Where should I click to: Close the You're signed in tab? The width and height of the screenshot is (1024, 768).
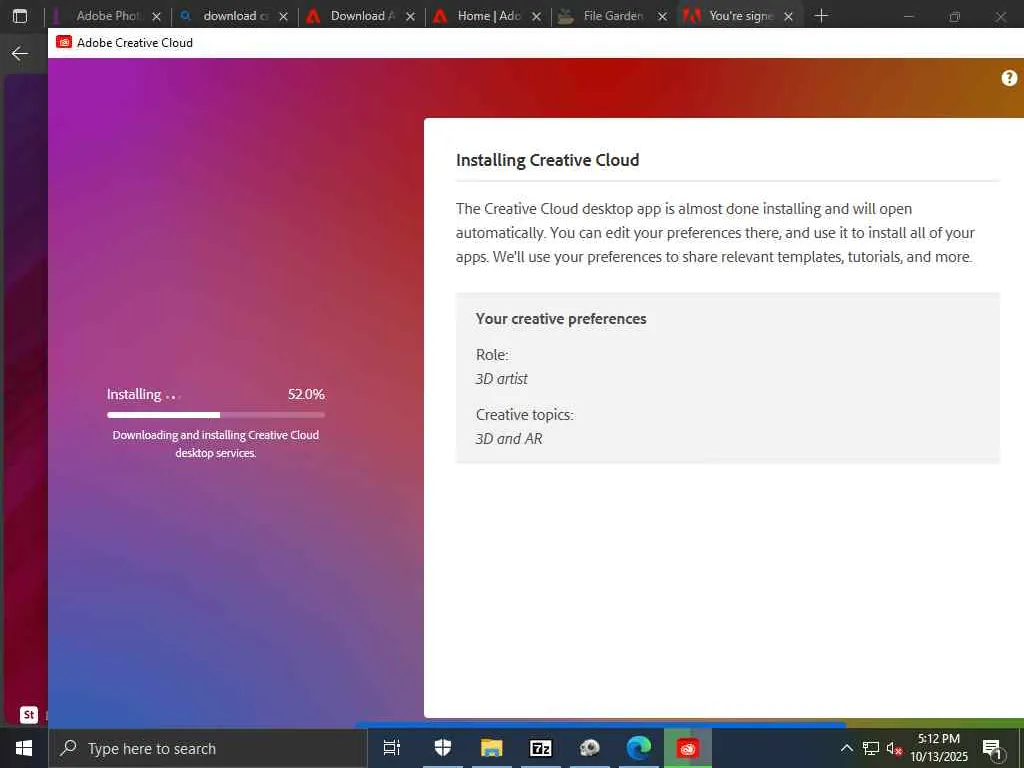coord(788,16)
